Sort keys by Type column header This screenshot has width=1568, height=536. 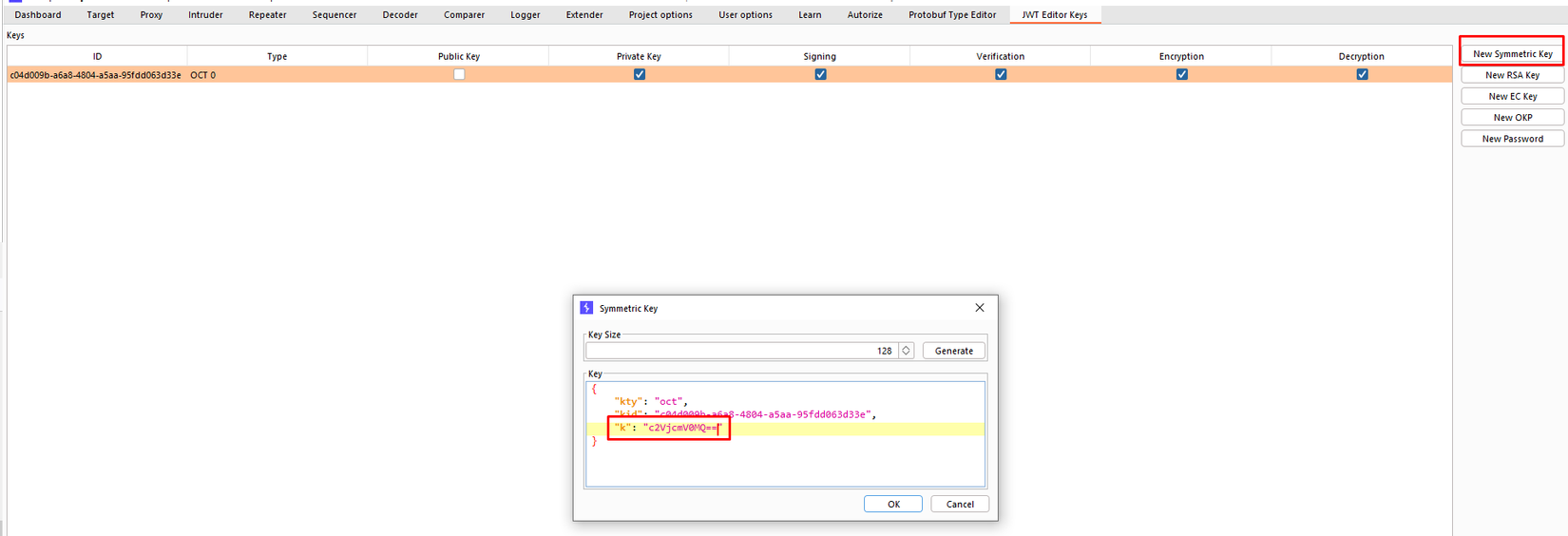pyautogui.click(x=277, y=56)
